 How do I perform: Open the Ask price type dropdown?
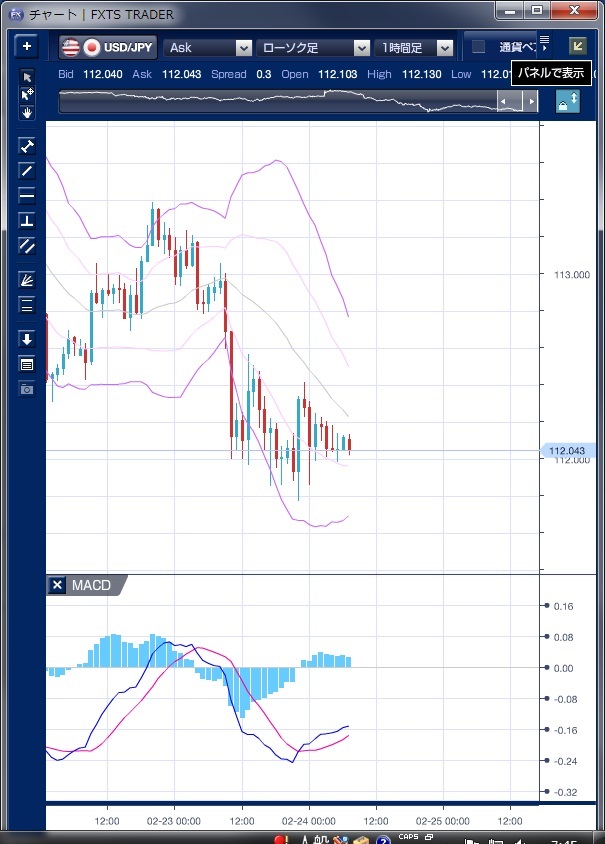point(208,47)
